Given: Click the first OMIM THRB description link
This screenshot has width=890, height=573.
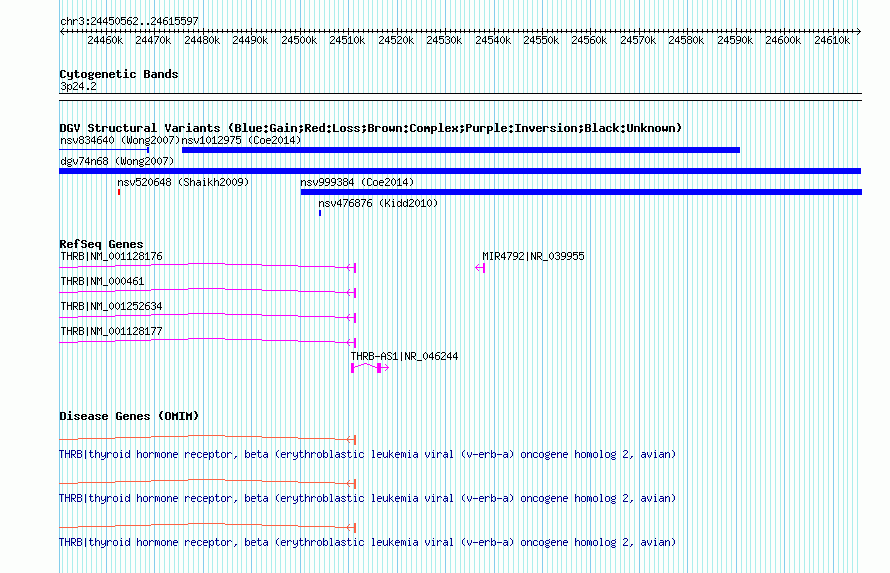Looking at the screenshot, I should (367, 454).
